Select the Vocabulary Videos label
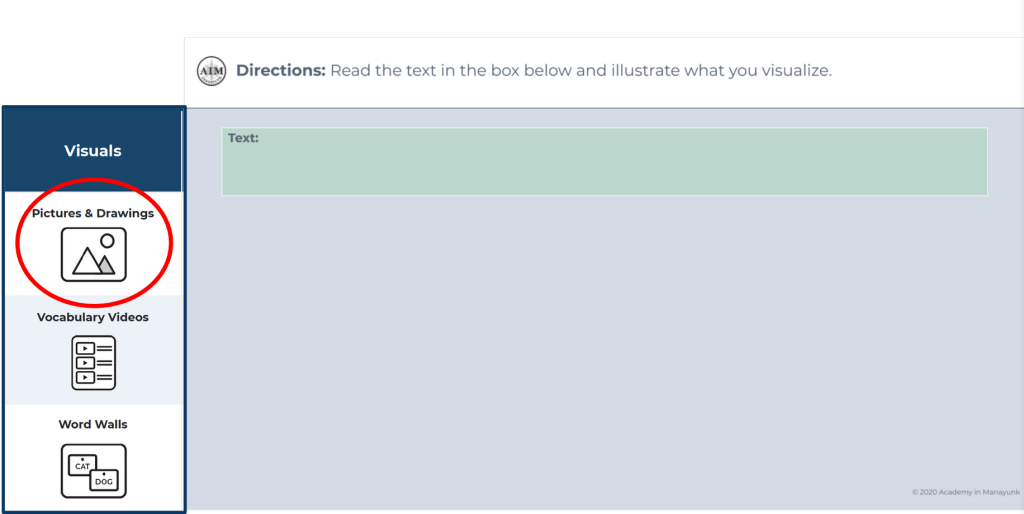This screenshot has width=1024, height=514. tap(93, 317)
